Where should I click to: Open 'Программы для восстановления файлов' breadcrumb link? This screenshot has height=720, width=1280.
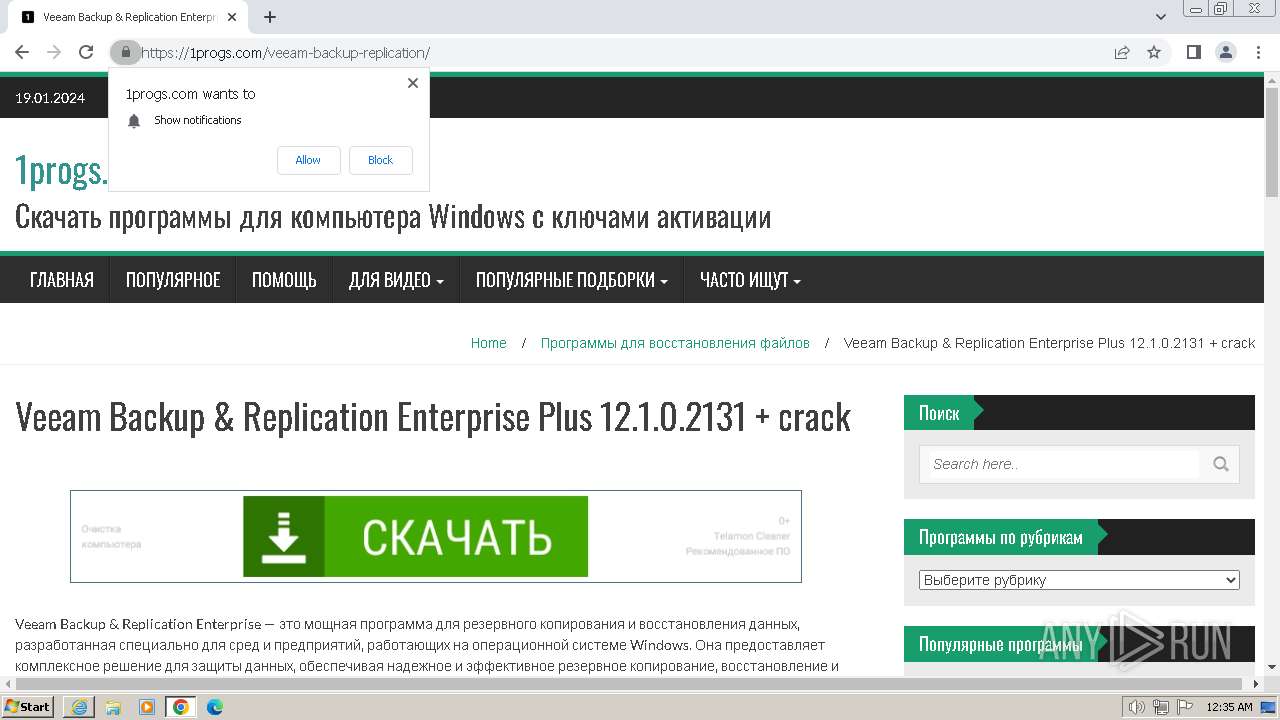click(x=675, y=343)
